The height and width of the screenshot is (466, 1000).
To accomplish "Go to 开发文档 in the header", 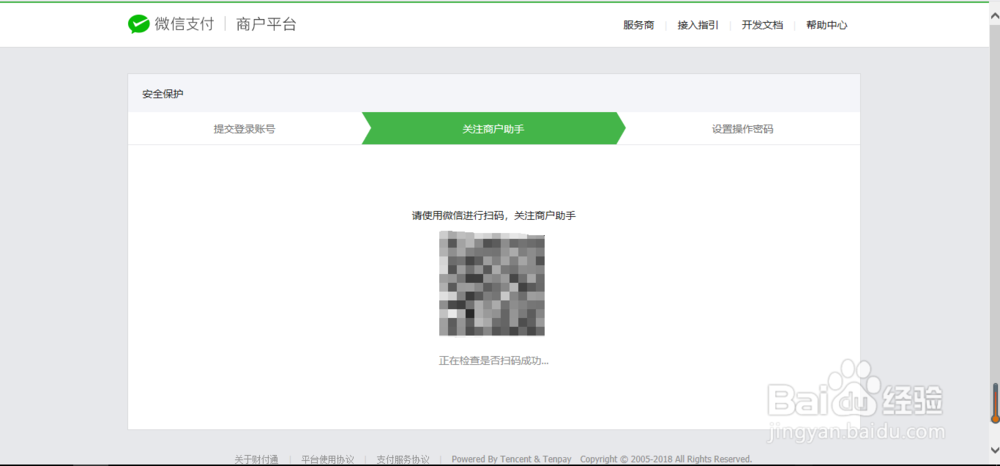I will point(762,25).
